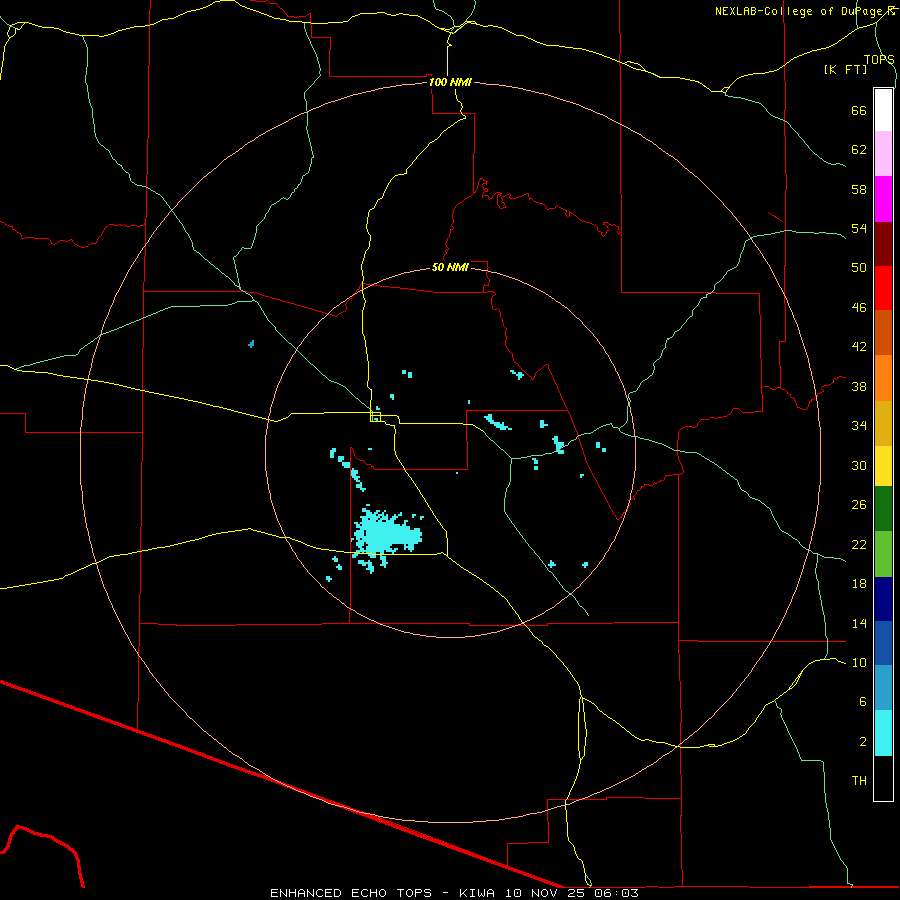Choose the dark orange legend swatch
The image size is (900, 900).
[x=883, y=333]
